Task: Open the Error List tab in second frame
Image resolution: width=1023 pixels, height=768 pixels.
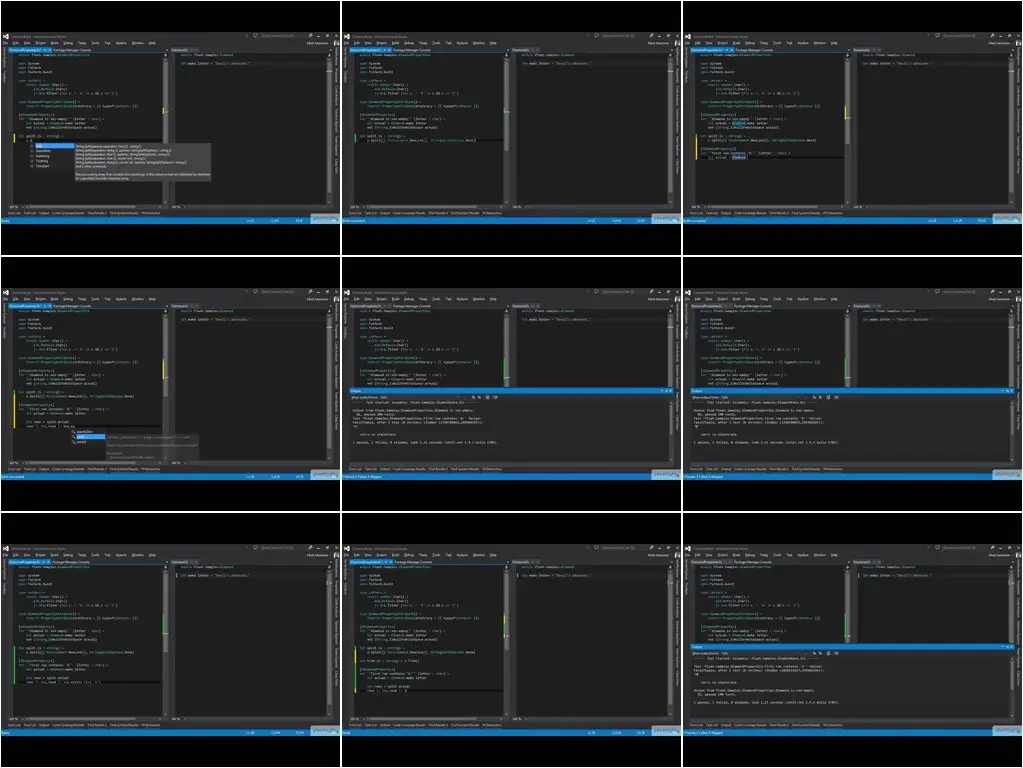Action: [x=356, y=213]
